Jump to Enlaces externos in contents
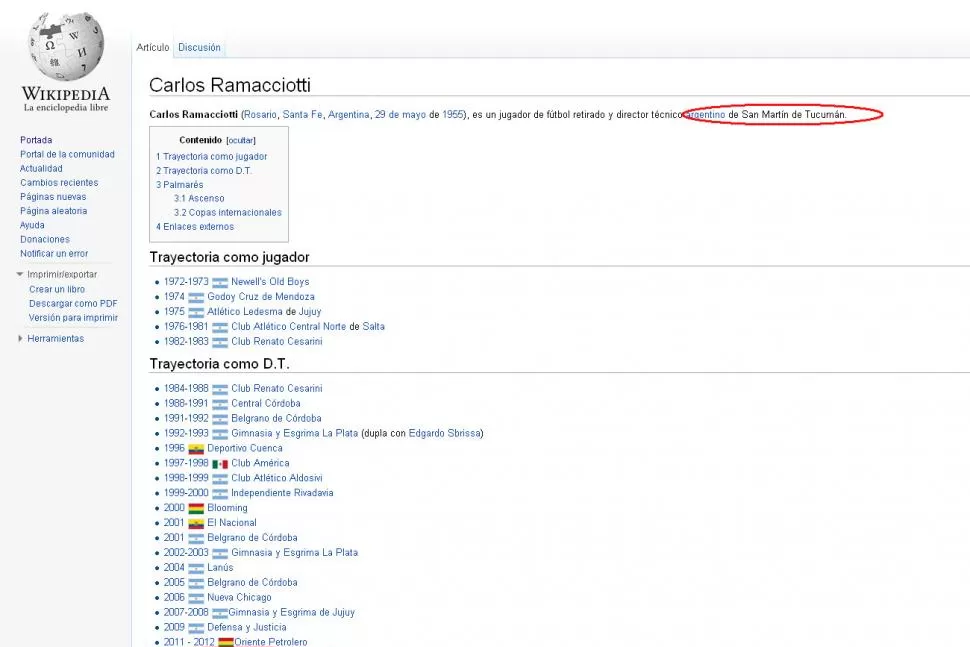 pyautogui.click(x=195, y=226)
